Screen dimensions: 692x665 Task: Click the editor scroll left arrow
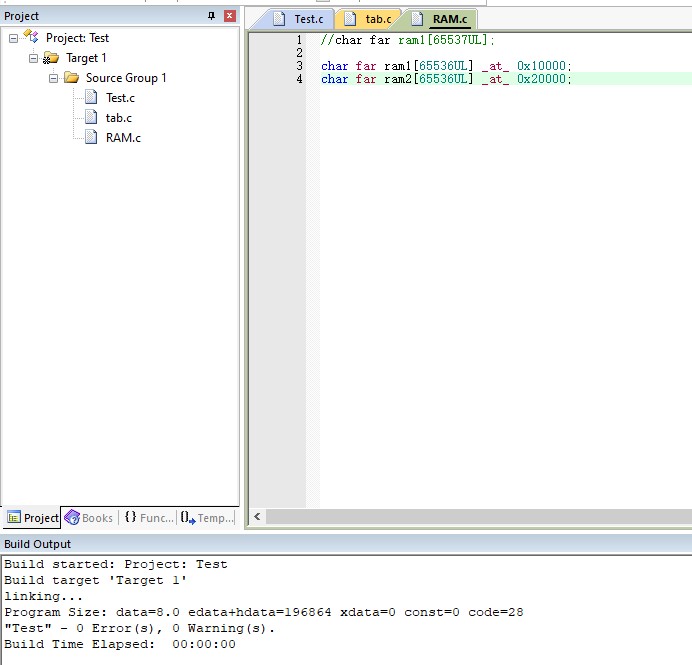[x=257, y=516]
